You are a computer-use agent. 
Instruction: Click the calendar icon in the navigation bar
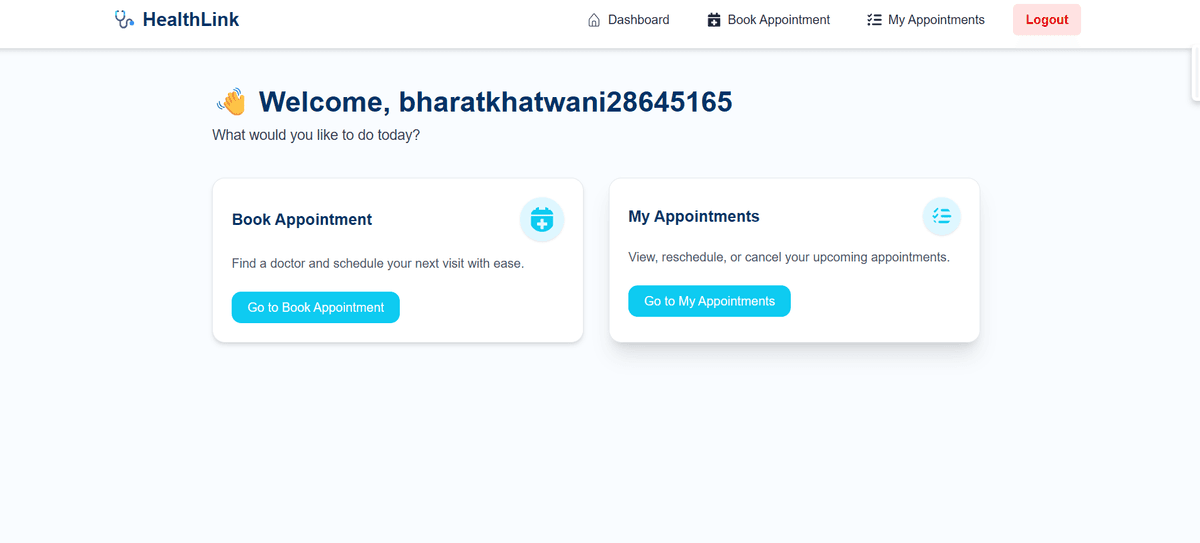(x=714, y=20)
